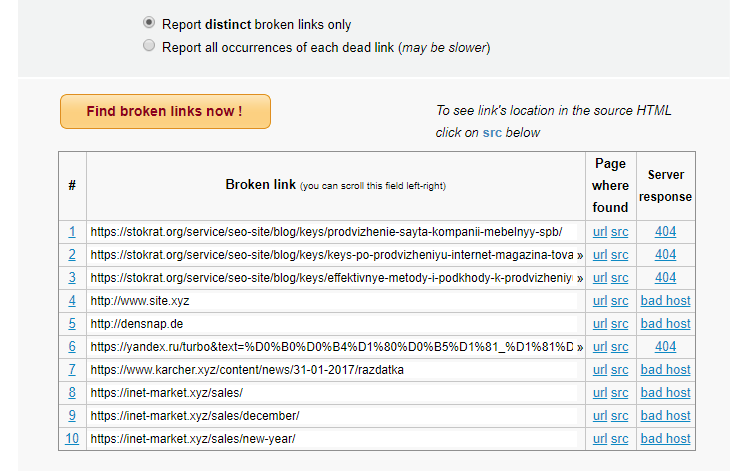The height and width of the screenshot is (471, 739).
Task: Select 'Report distinct broken links only' radio
Action: (x=149, y=24)
